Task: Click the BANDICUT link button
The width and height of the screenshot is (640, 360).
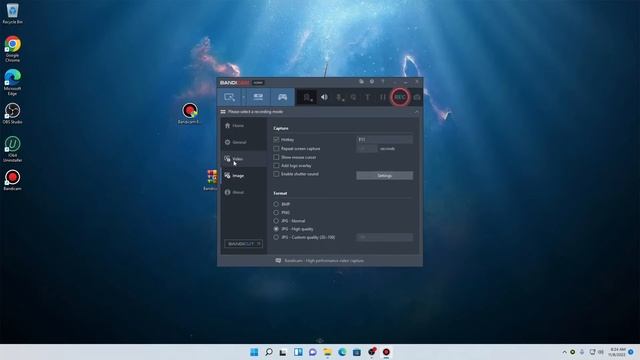Action: [243, 244]
